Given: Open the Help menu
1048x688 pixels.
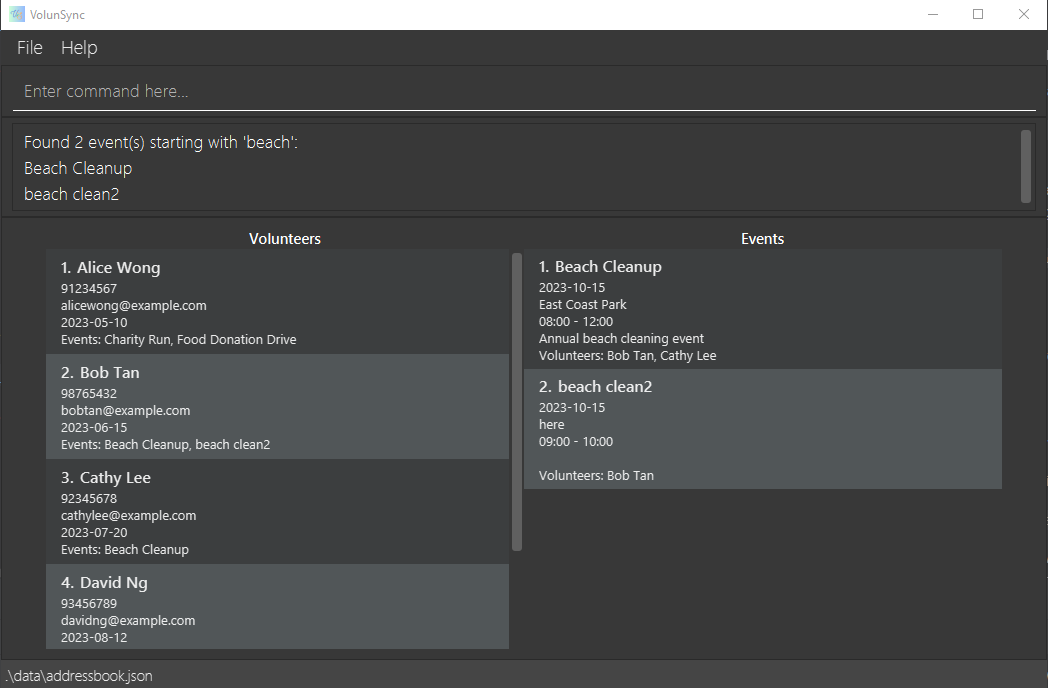Looking at the screenshot, I should tap(79, 47).
